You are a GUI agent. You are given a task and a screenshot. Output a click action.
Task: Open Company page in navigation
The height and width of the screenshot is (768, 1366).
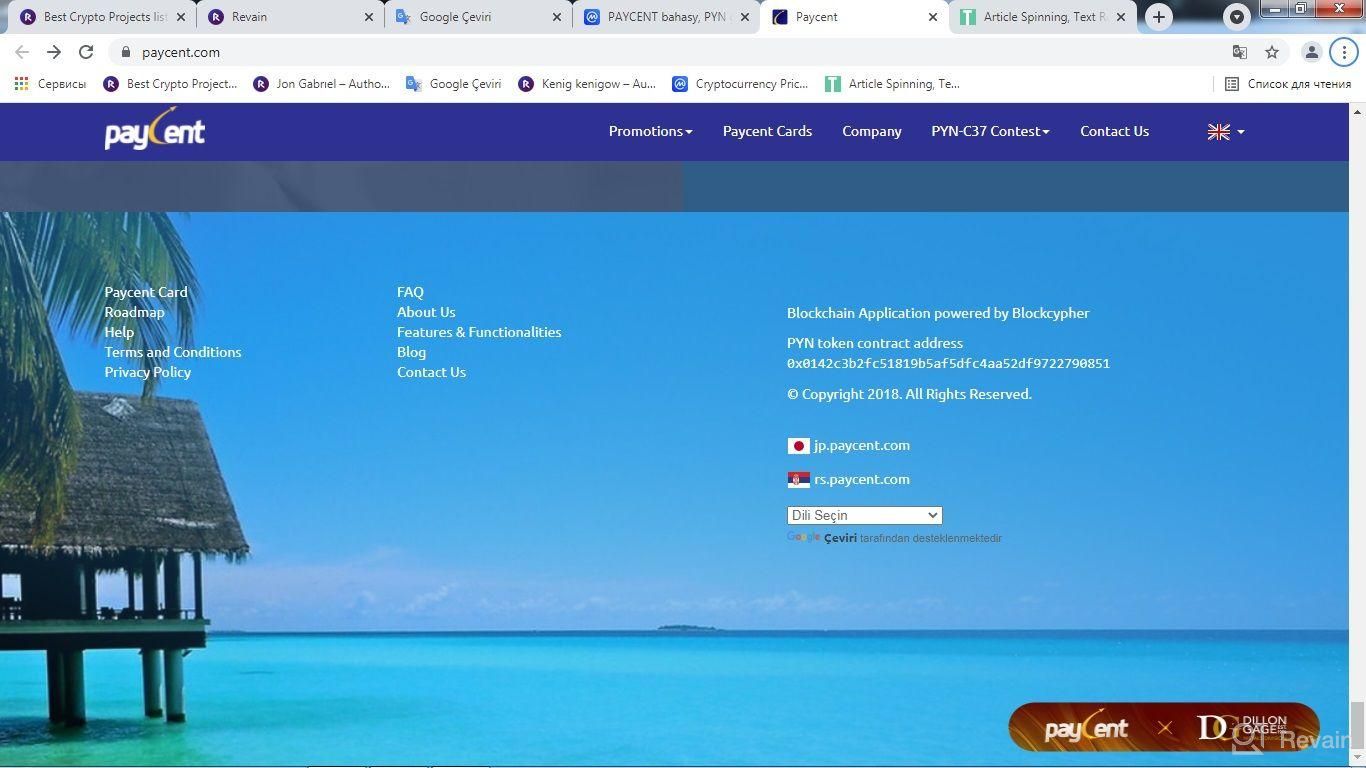point(871,131)
